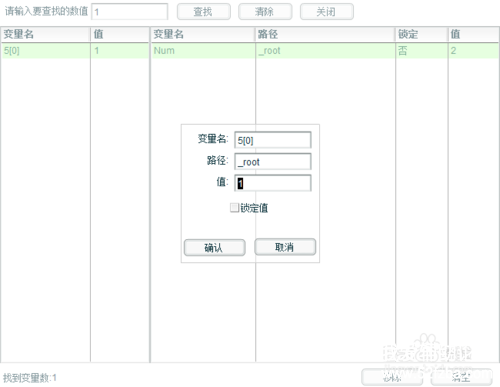Focus the 值 field in dialog

pyautogui.click(x=273, y=183)
